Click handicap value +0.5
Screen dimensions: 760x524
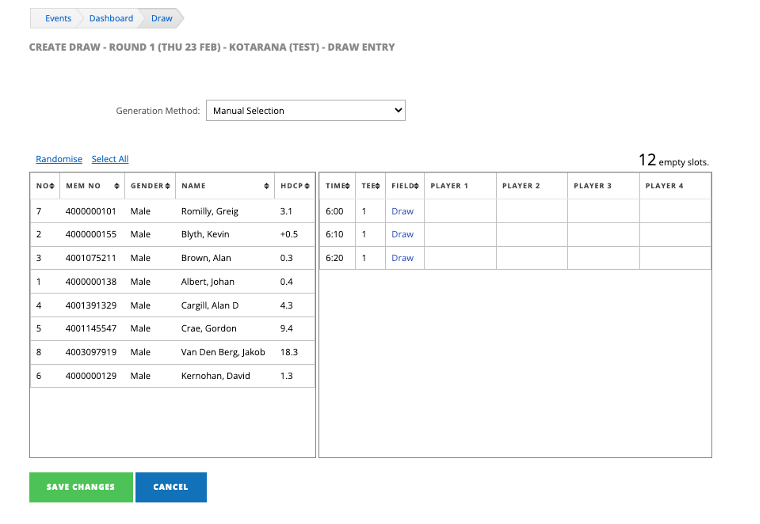[289, 234]
